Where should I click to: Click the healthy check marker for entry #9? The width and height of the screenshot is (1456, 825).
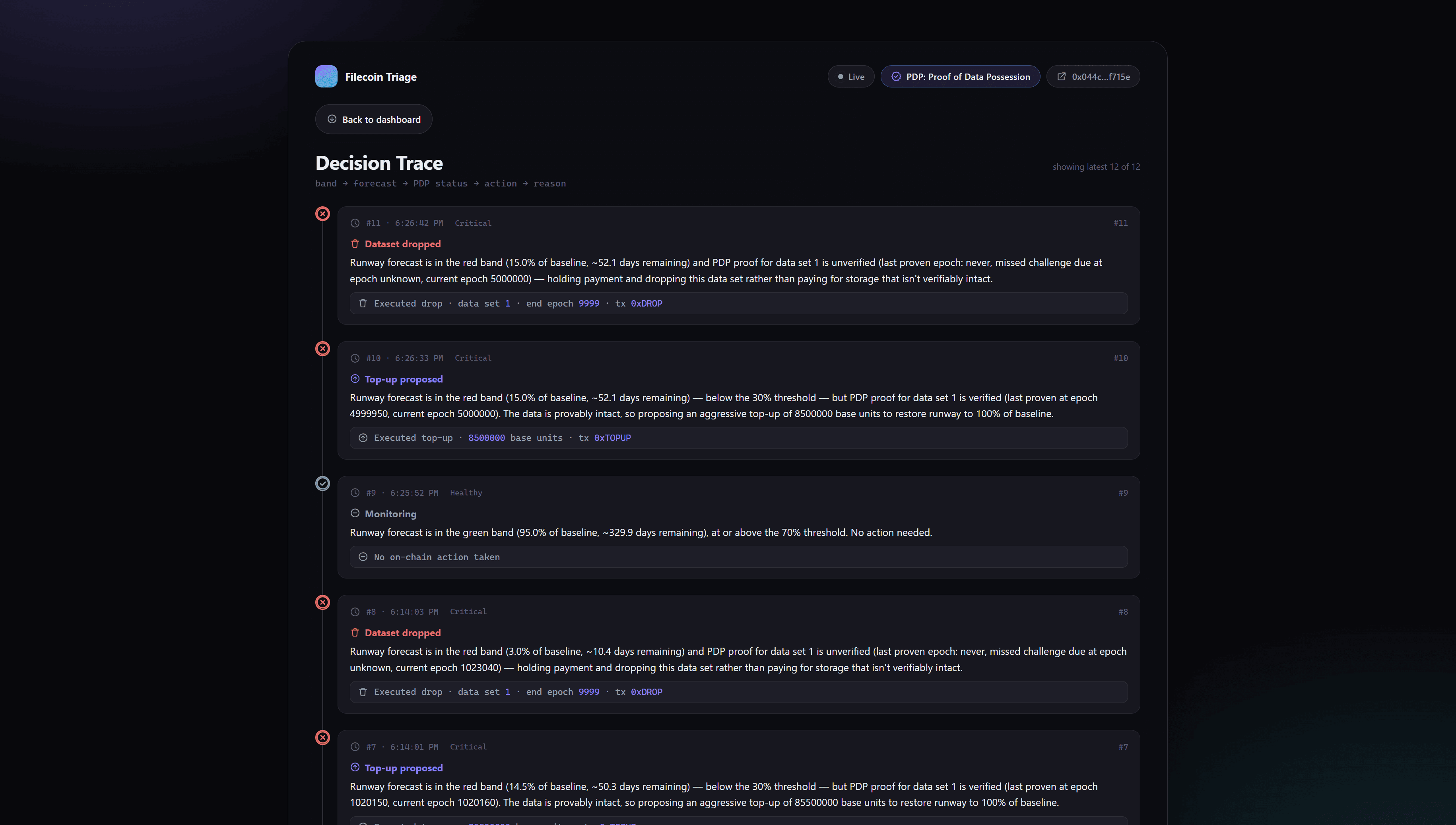pos(322,483)
